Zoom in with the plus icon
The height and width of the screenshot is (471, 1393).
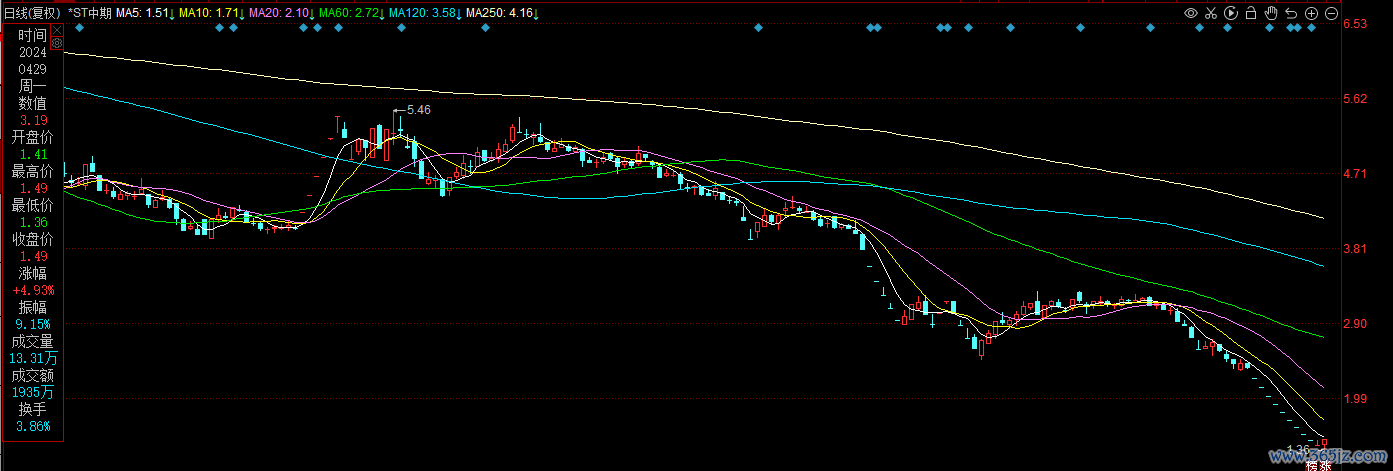[1311, 13]
